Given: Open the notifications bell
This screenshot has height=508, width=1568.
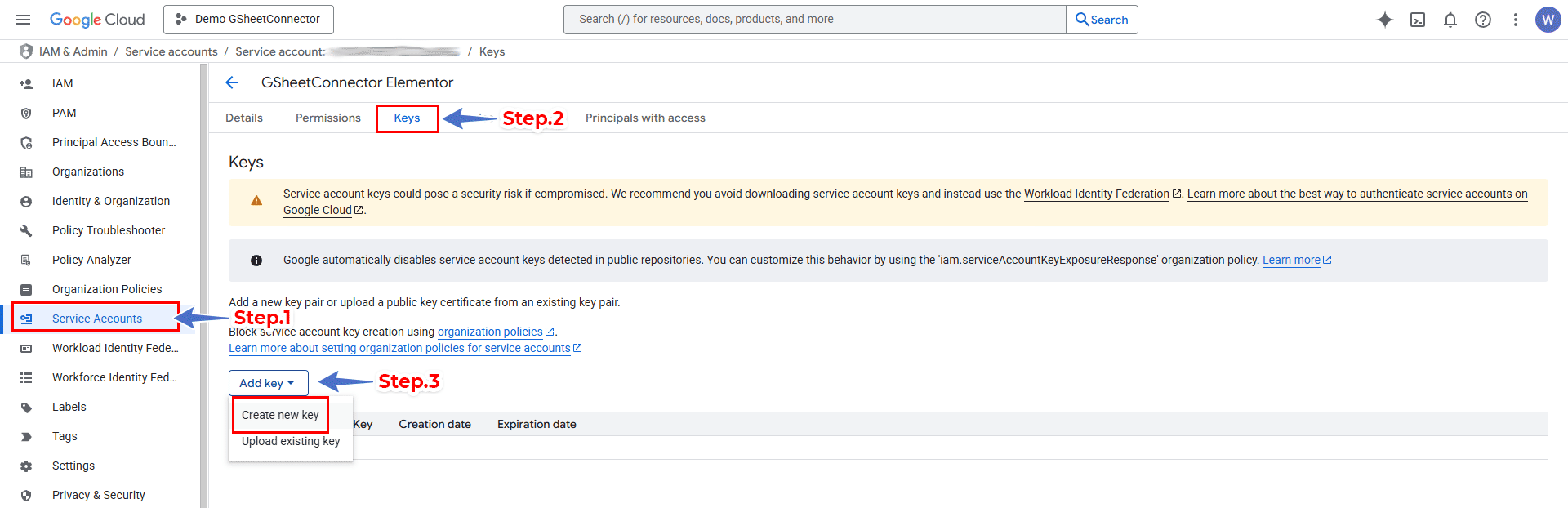Looking at the screenshot, I should [1450, 20].
